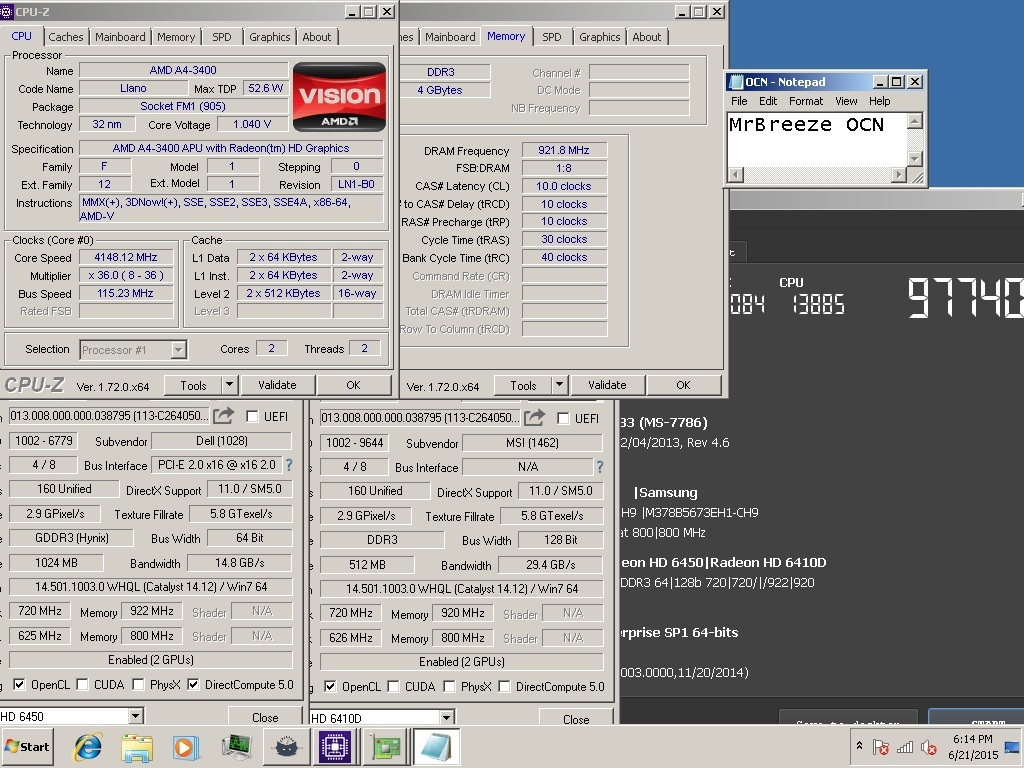Click Validate in left CPU-Z window

click(x=277, y=385)
